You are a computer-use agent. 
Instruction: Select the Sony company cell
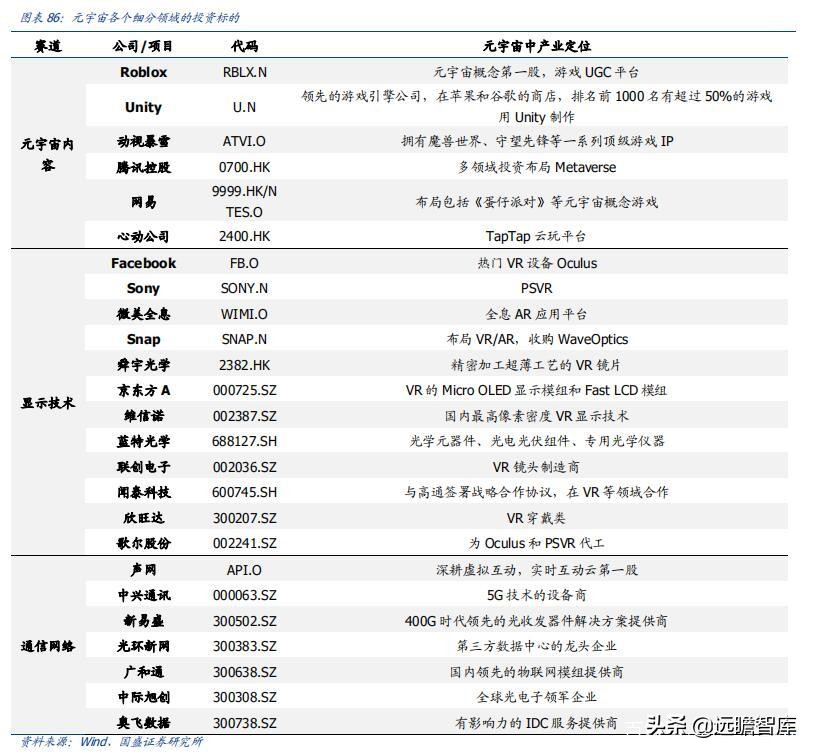[x=143, y=288]
